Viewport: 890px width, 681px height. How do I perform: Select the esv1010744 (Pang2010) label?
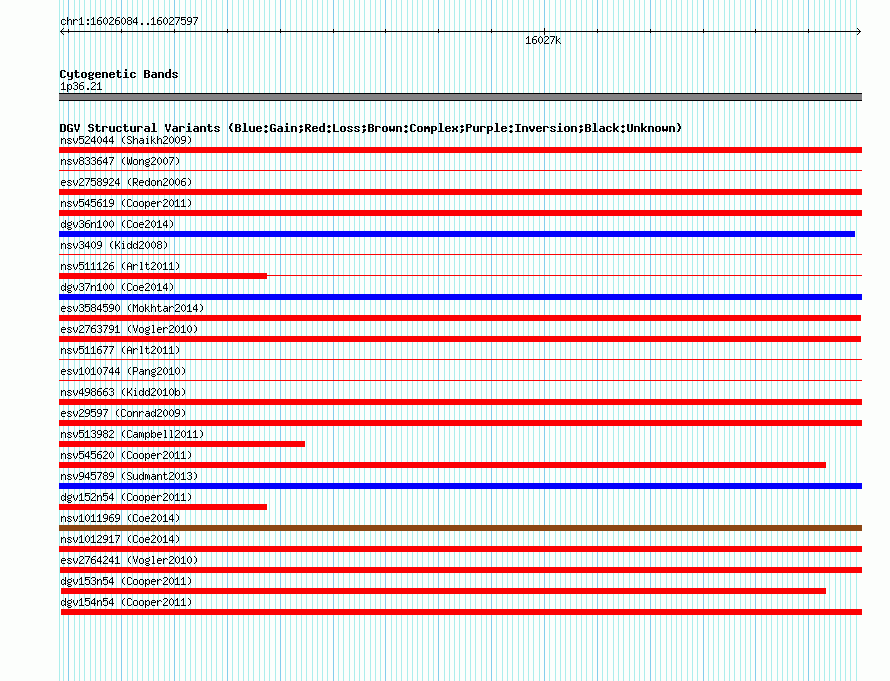[x=123, y=371]
